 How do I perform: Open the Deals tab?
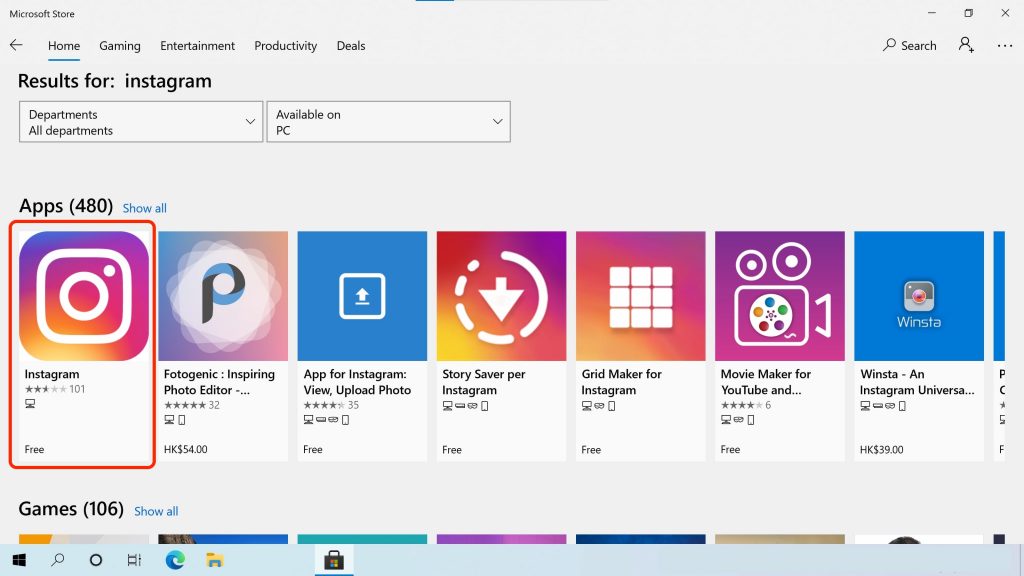(x=351, y=46)
